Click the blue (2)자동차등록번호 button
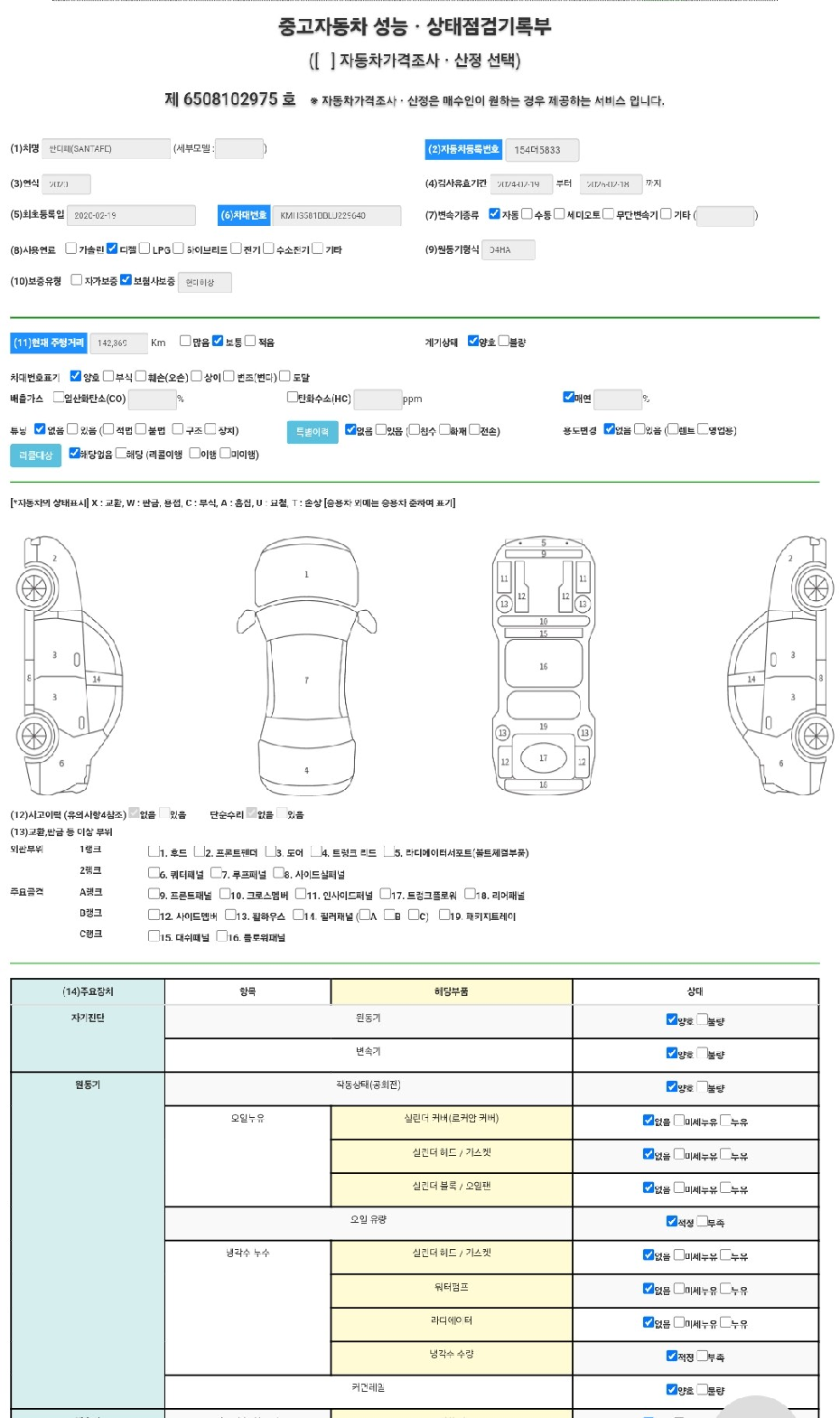The width and height of the screenshot is (840, 1418). pos(463,149)
